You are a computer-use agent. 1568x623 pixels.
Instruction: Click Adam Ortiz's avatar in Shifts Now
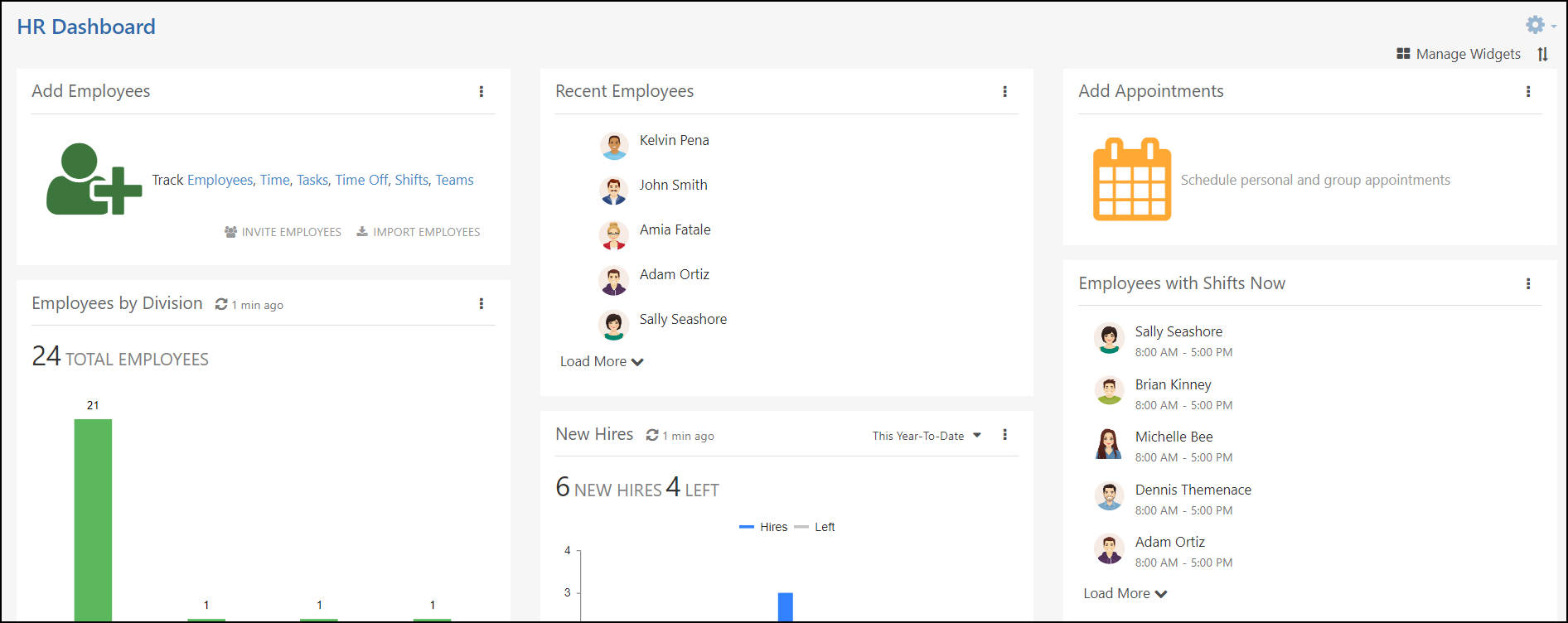tap(1109, 548)
